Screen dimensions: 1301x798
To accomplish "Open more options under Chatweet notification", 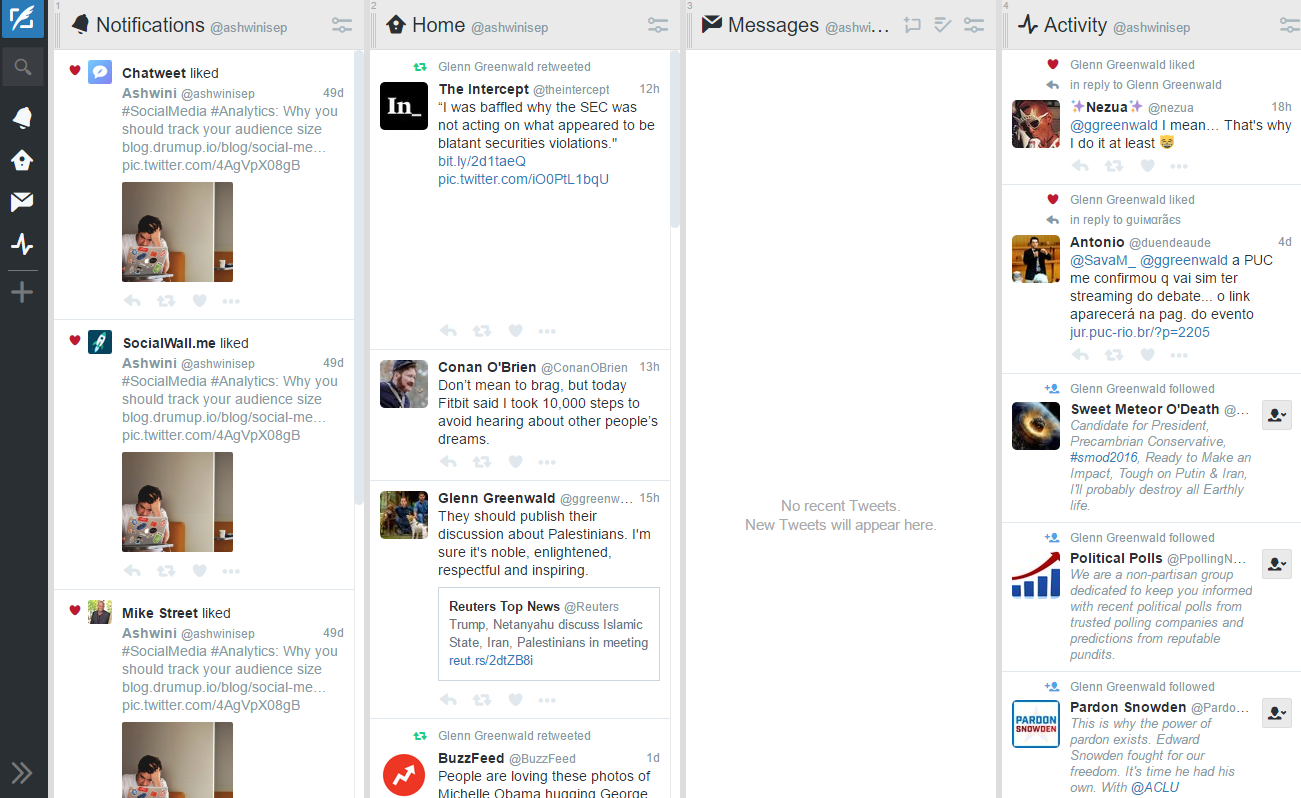I will tap(231, 301).
